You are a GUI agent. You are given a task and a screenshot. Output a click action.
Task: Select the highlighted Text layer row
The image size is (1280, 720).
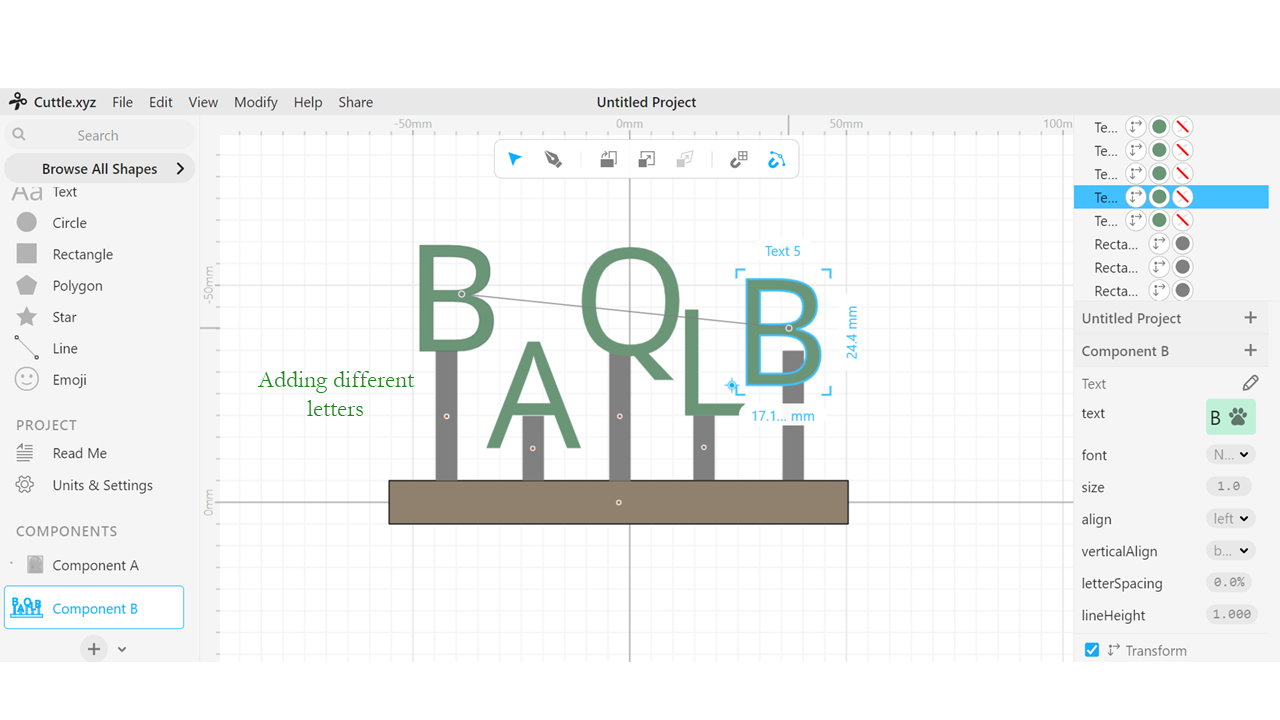(1171, 197)
